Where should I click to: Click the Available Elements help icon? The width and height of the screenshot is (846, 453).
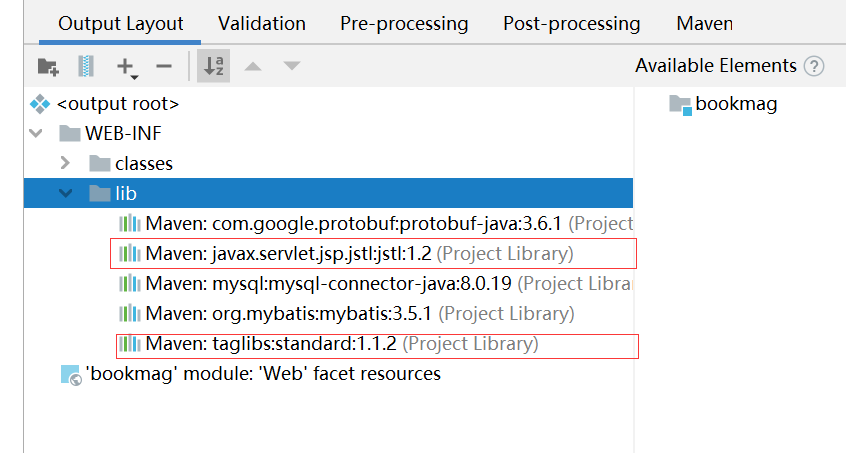[x=814, y=66]
